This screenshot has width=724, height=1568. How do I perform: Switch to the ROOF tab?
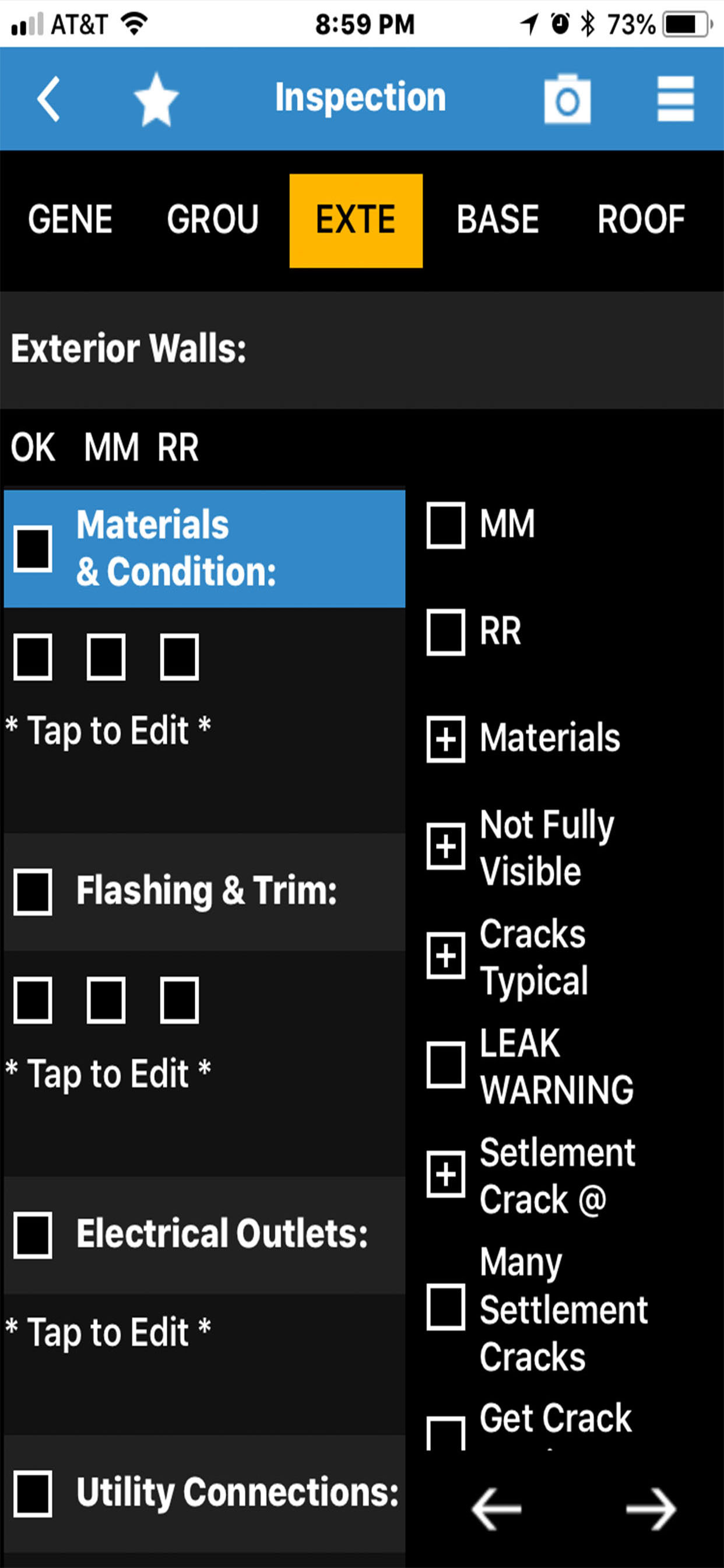[x=642, y=219]
